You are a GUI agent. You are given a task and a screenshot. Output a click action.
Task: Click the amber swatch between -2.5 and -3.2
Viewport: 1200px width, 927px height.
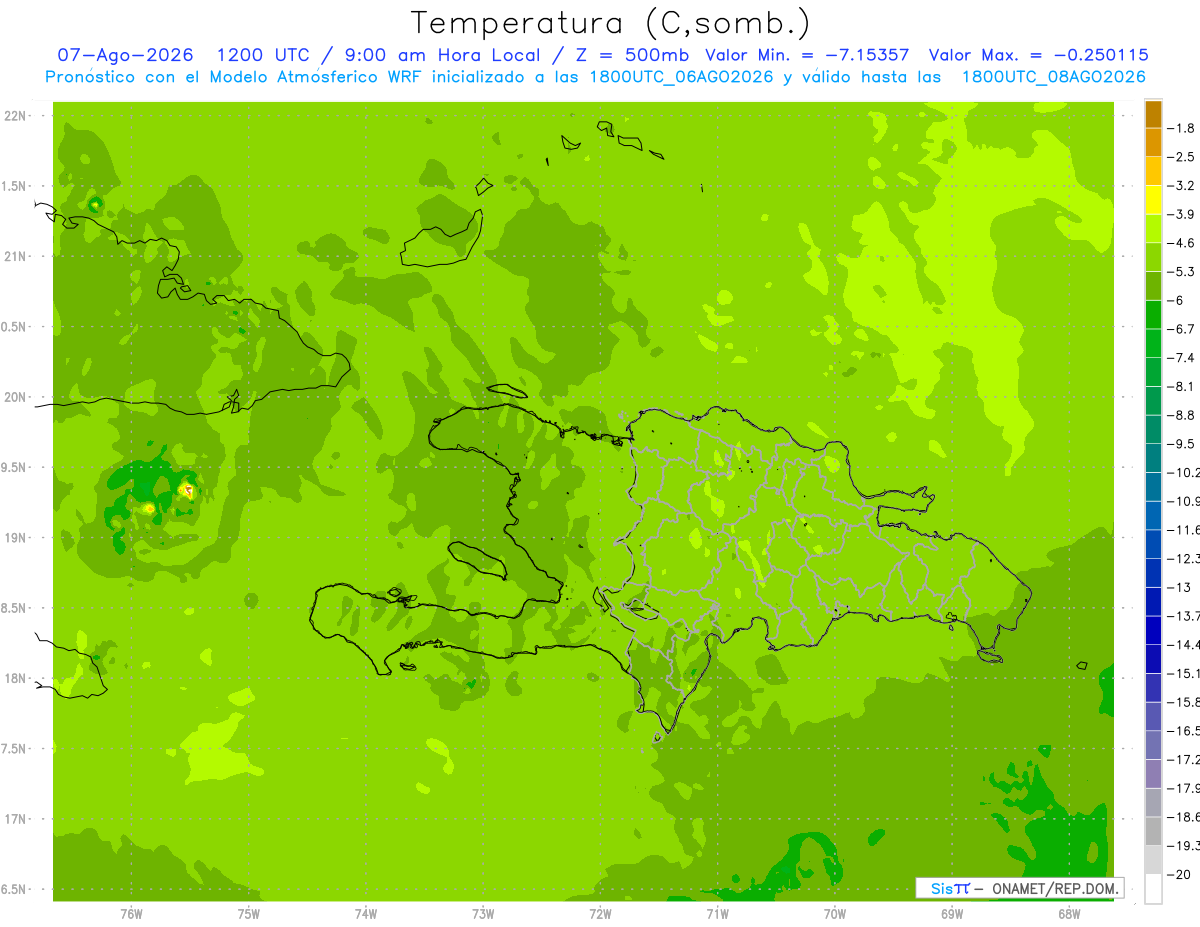coord(1153,171)
